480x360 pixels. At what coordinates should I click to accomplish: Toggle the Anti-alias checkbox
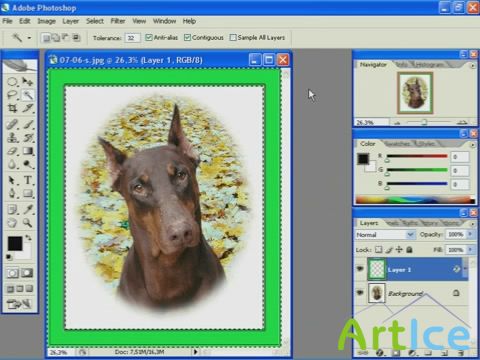[x=149, y=37]
